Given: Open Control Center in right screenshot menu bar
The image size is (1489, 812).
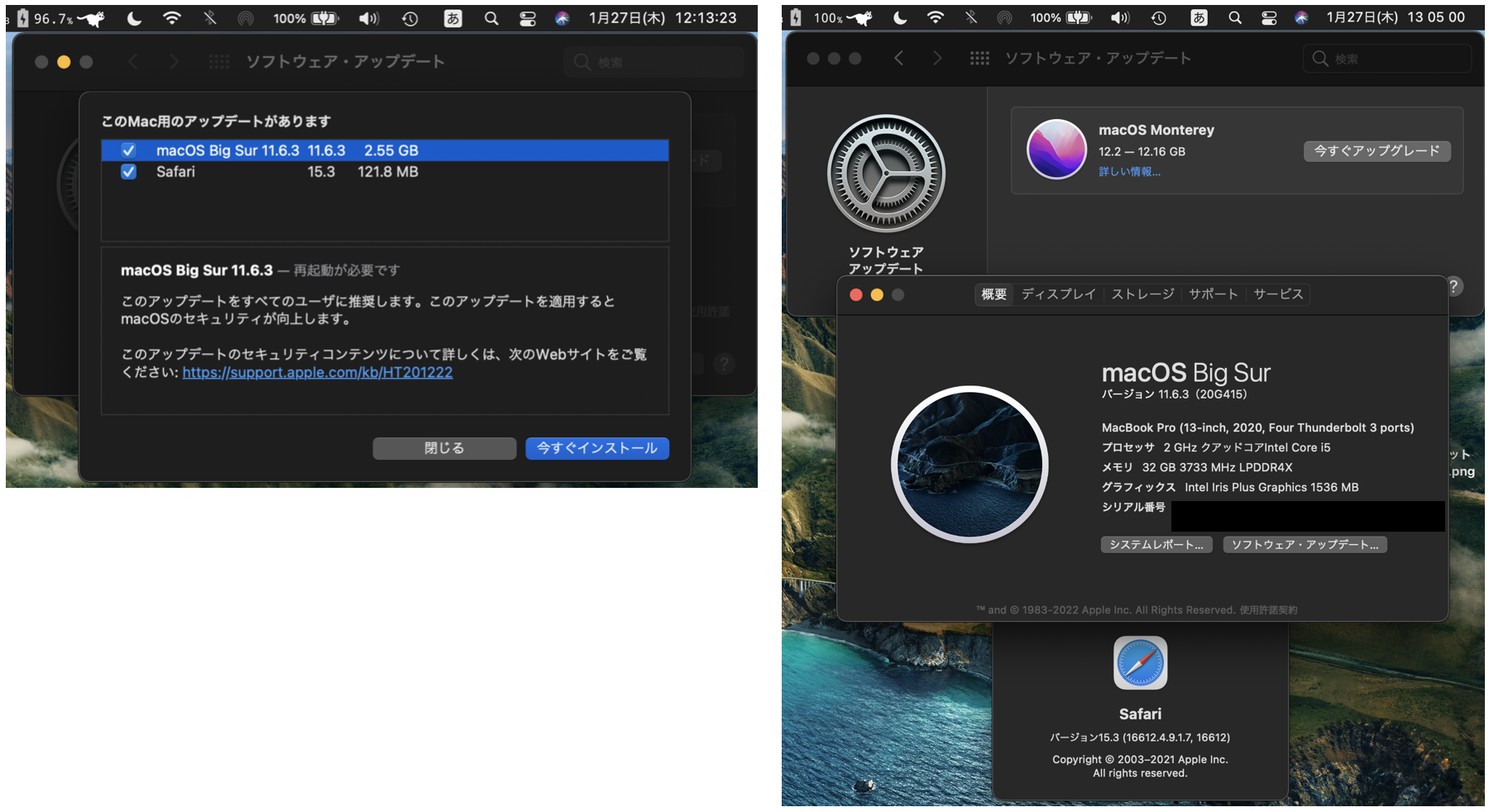Looking at the screenshot, I should pos(1269,17).
